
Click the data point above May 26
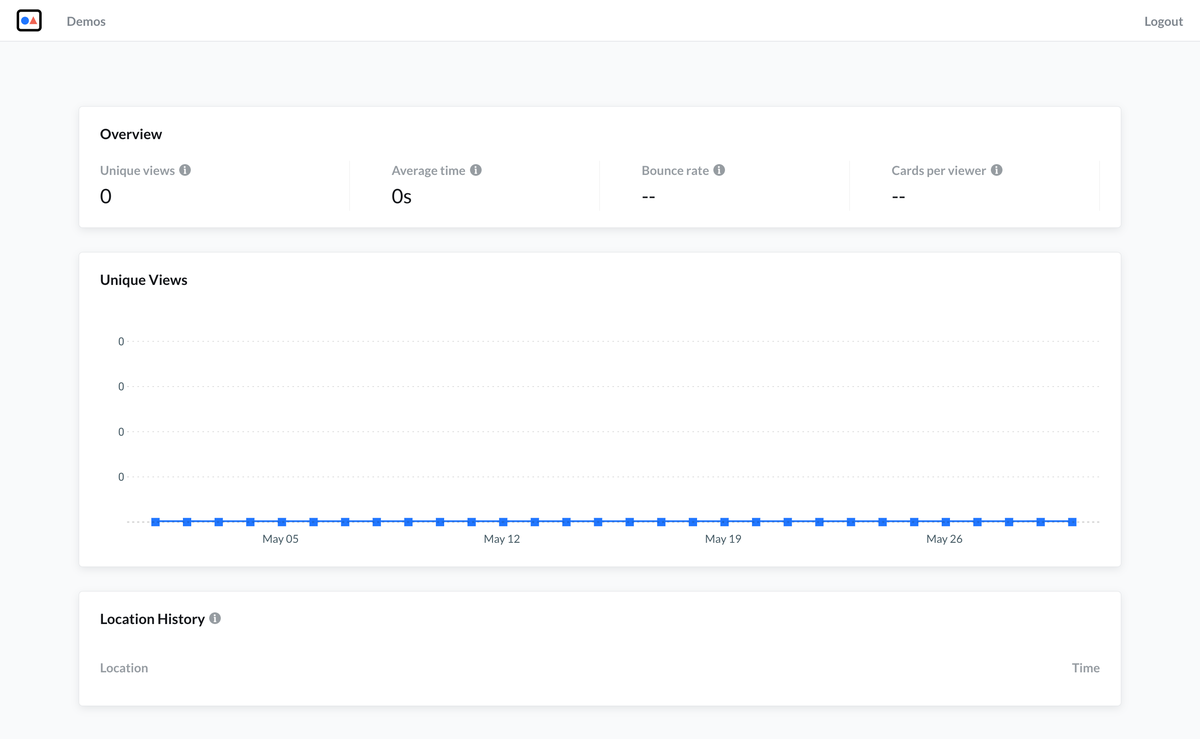pyautogui.click(x=945, y=522)
